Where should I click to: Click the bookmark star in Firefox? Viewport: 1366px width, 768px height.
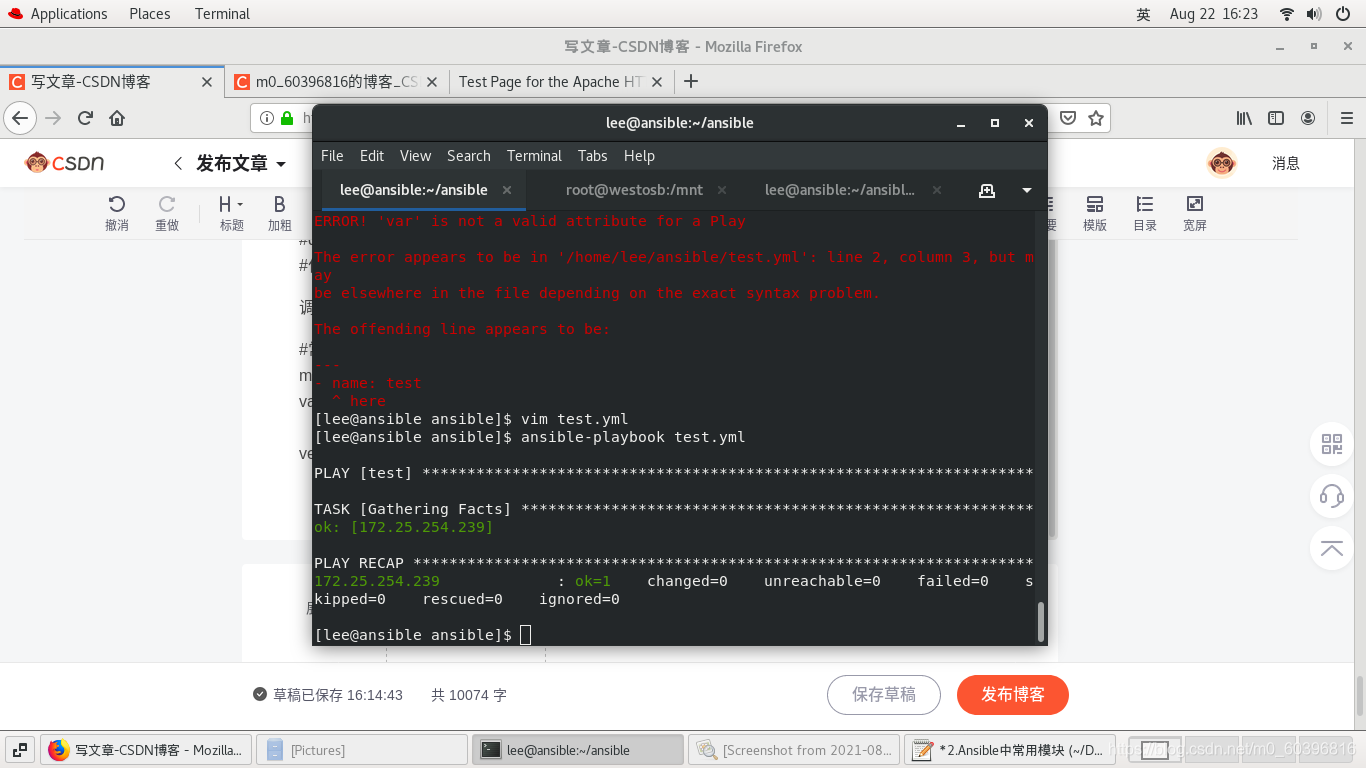point(1096,118)
